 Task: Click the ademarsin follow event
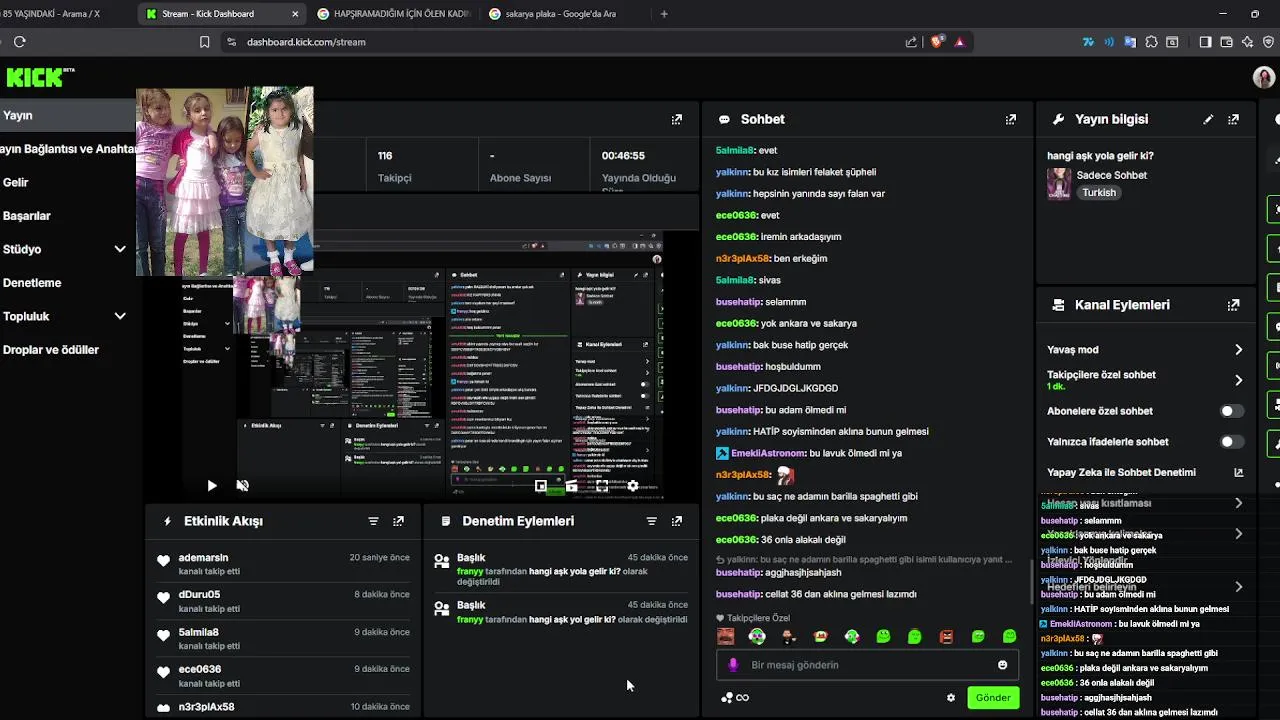(x=283, y=565)
